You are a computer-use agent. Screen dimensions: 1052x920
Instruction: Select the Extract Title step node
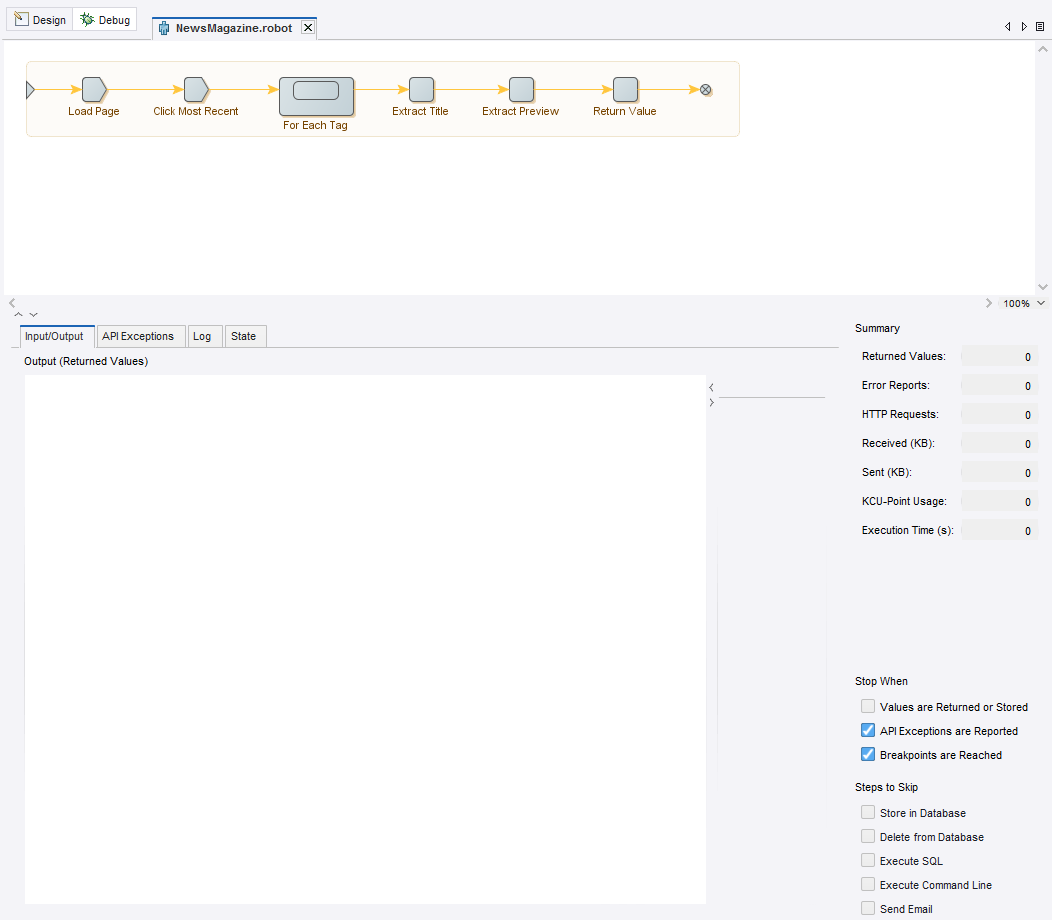421,90
